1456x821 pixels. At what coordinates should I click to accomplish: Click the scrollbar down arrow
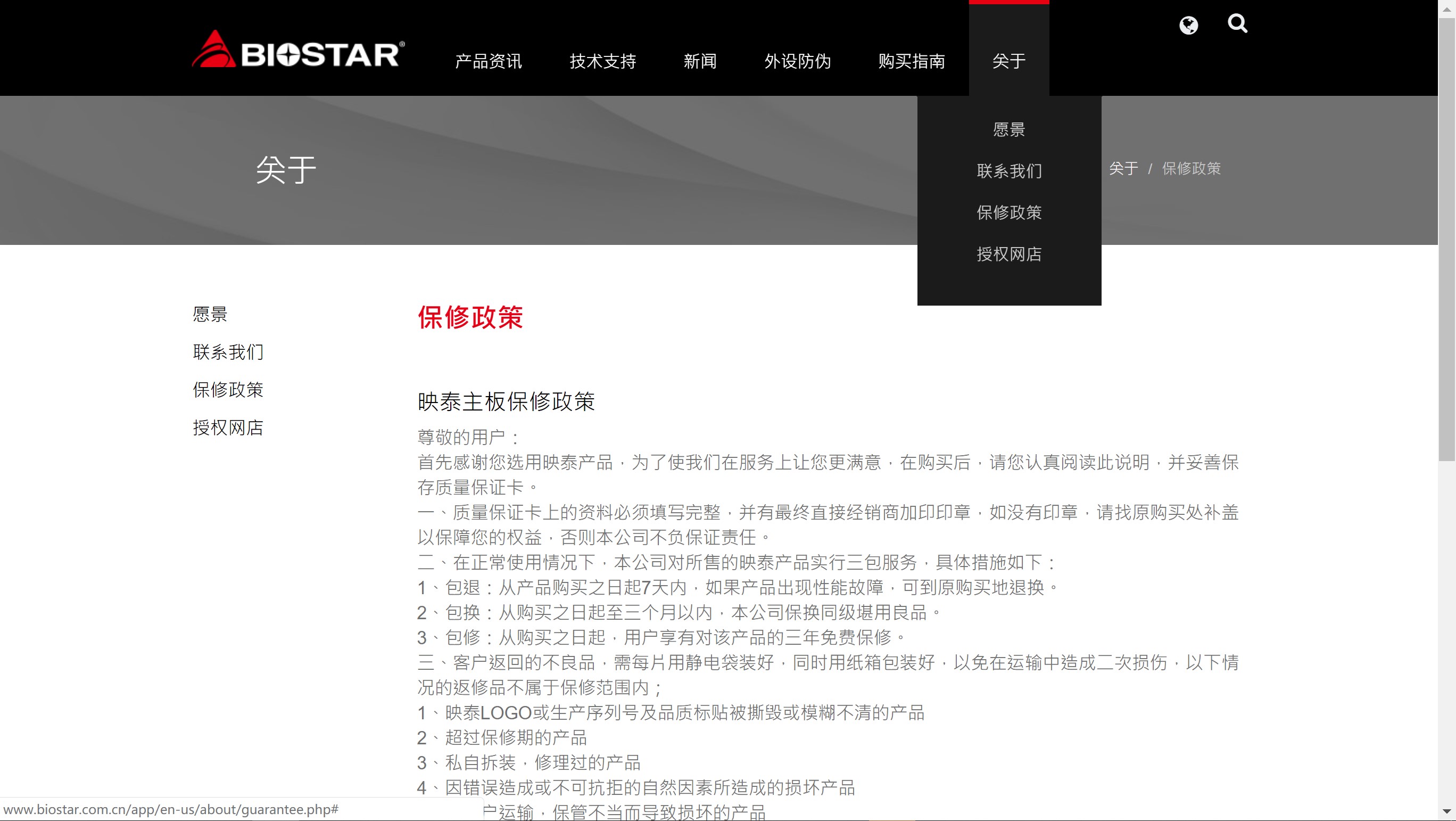click(x=1447, y=811)
